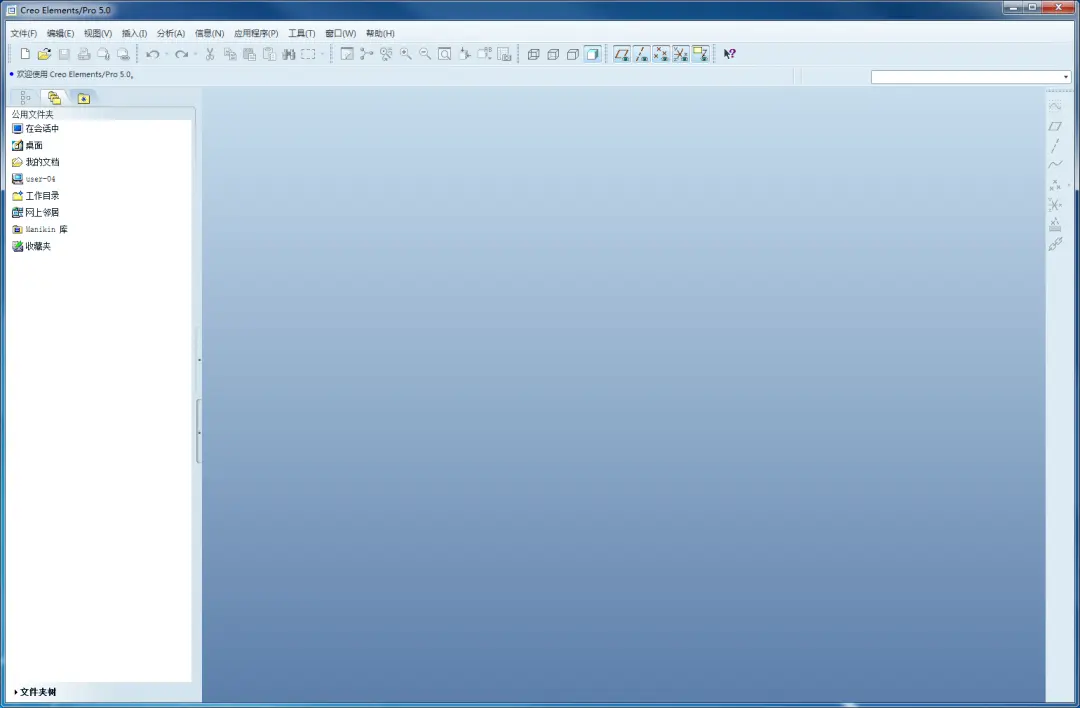This screenshot has width=1080, height=708.
Task: Click the Refit zoom icon
Action: coord(445,54)
